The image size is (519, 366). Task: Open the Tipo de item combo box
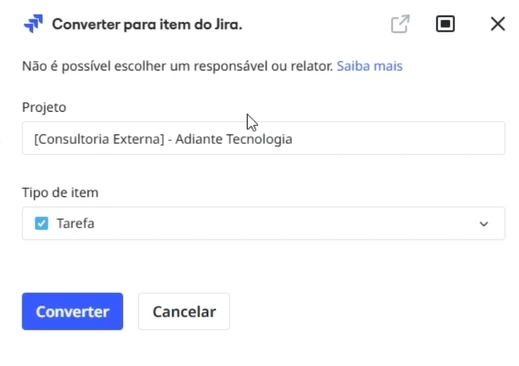pos(264,223)
